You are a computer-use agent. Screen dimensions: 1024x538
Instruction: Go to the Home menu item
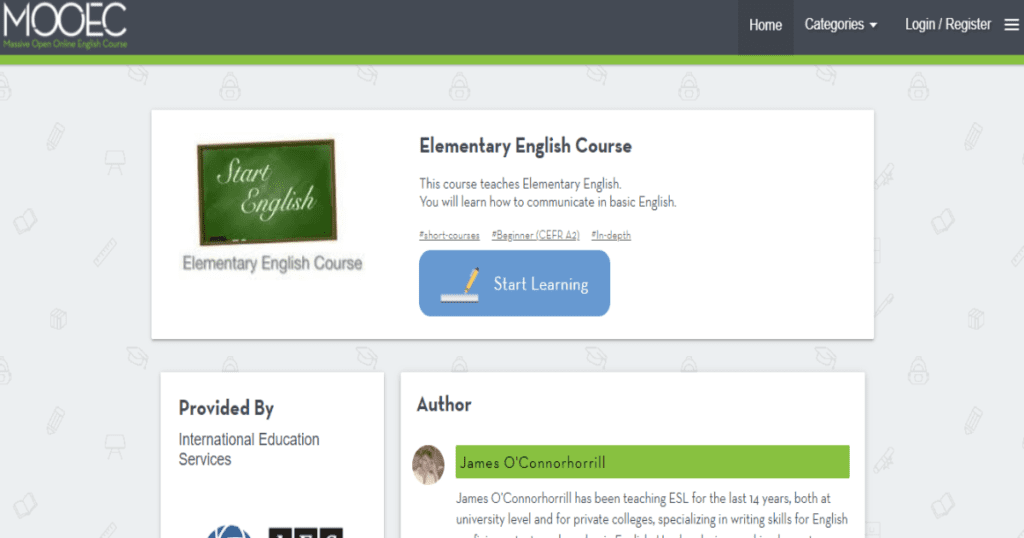(765, 25)
